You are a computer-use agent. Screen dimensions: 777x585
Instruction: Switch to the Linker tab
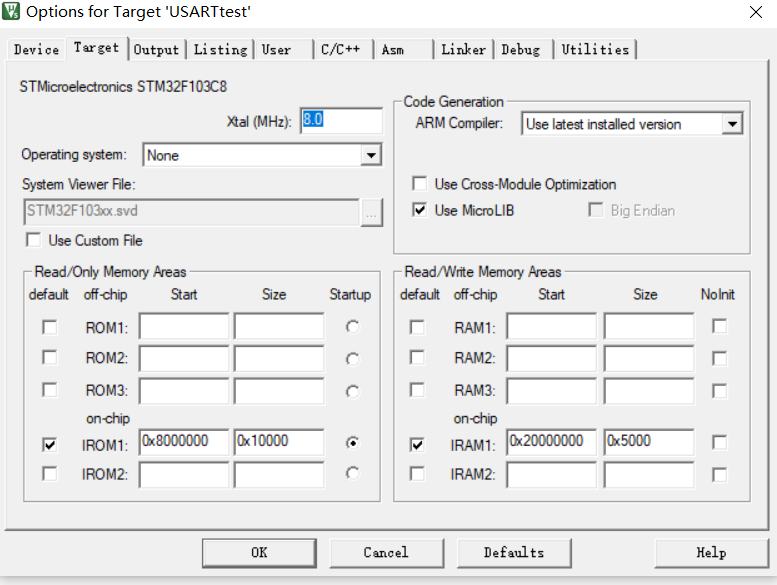pos(463,50)
